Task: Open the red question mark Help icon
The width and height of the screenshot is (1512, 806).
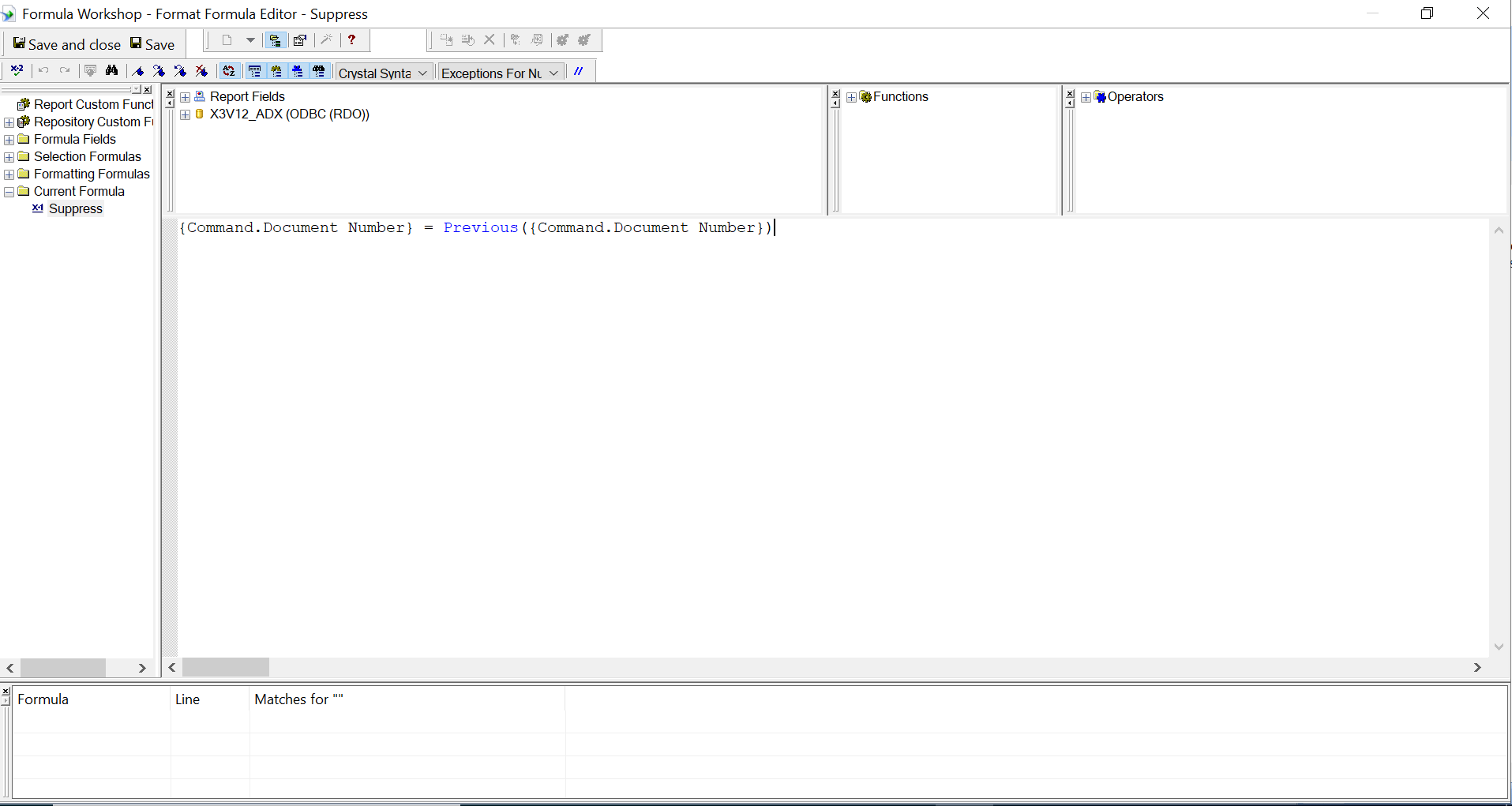Action: (x=352, y=40)
